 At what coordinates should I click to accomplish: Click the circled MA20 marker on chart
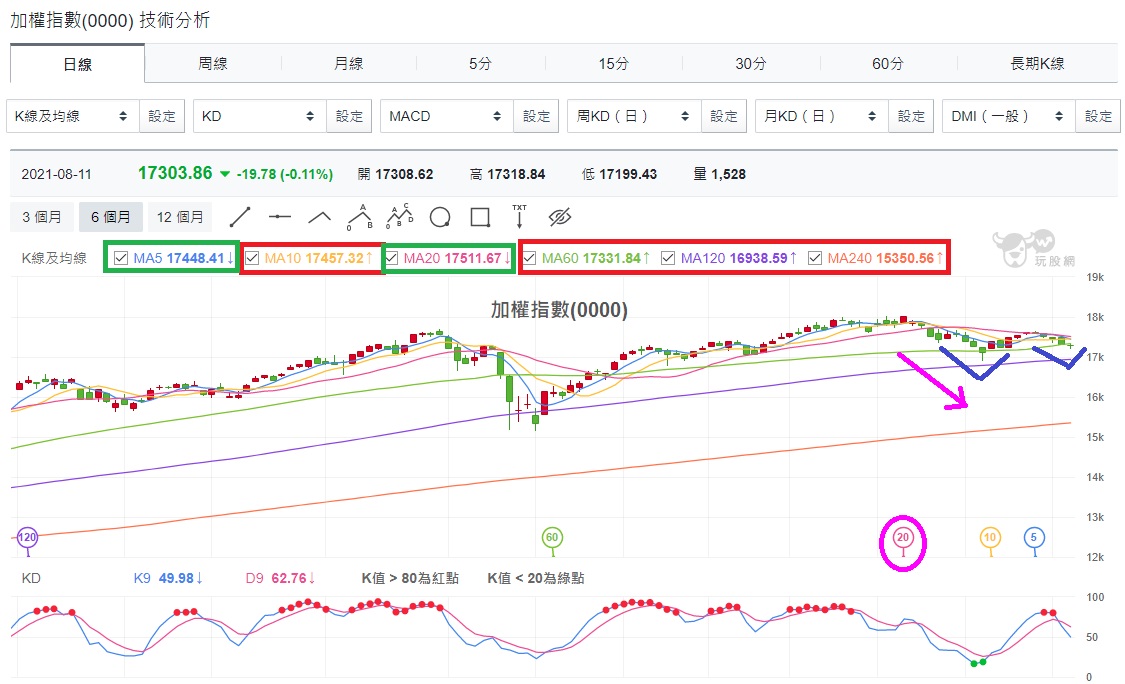coord(903,538)
